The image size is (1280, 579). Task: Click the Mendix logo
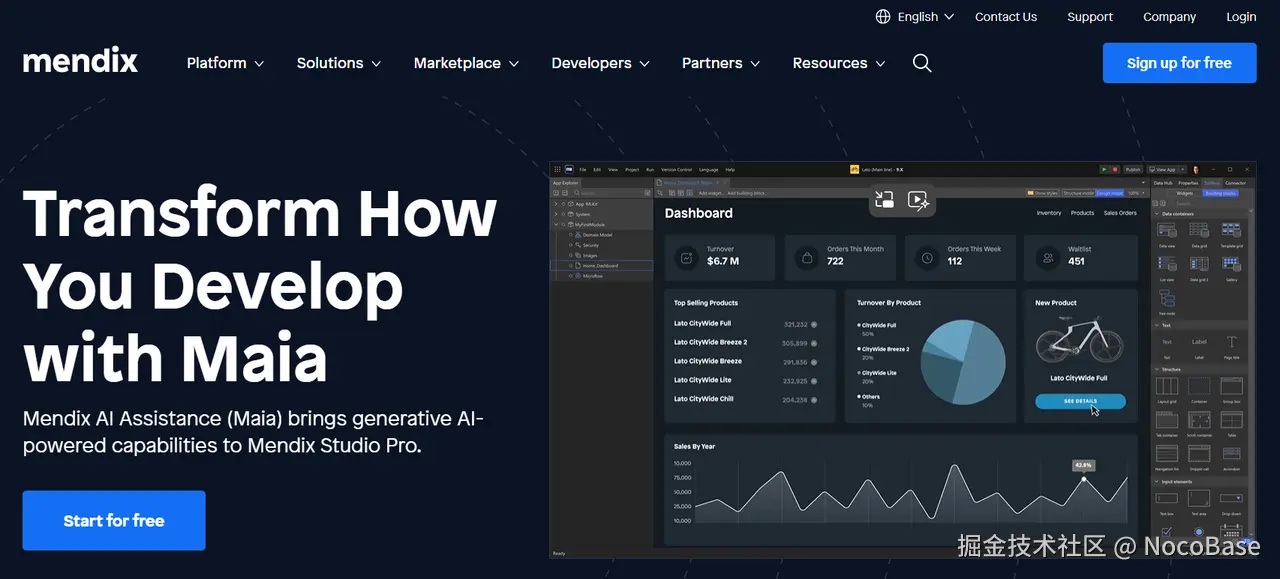click(80, 61)
